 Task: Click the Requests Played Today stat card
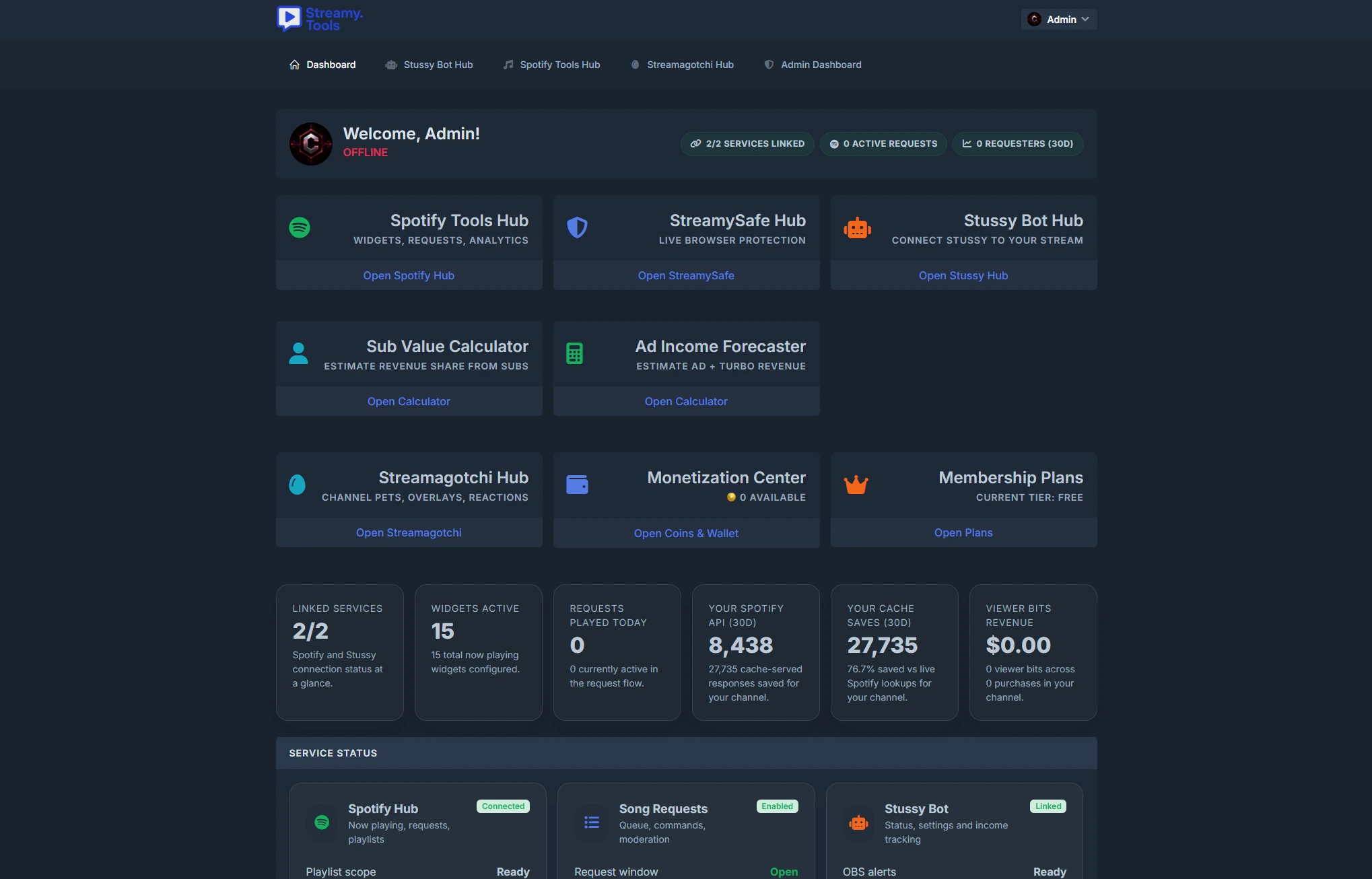(x=617, y=652)
